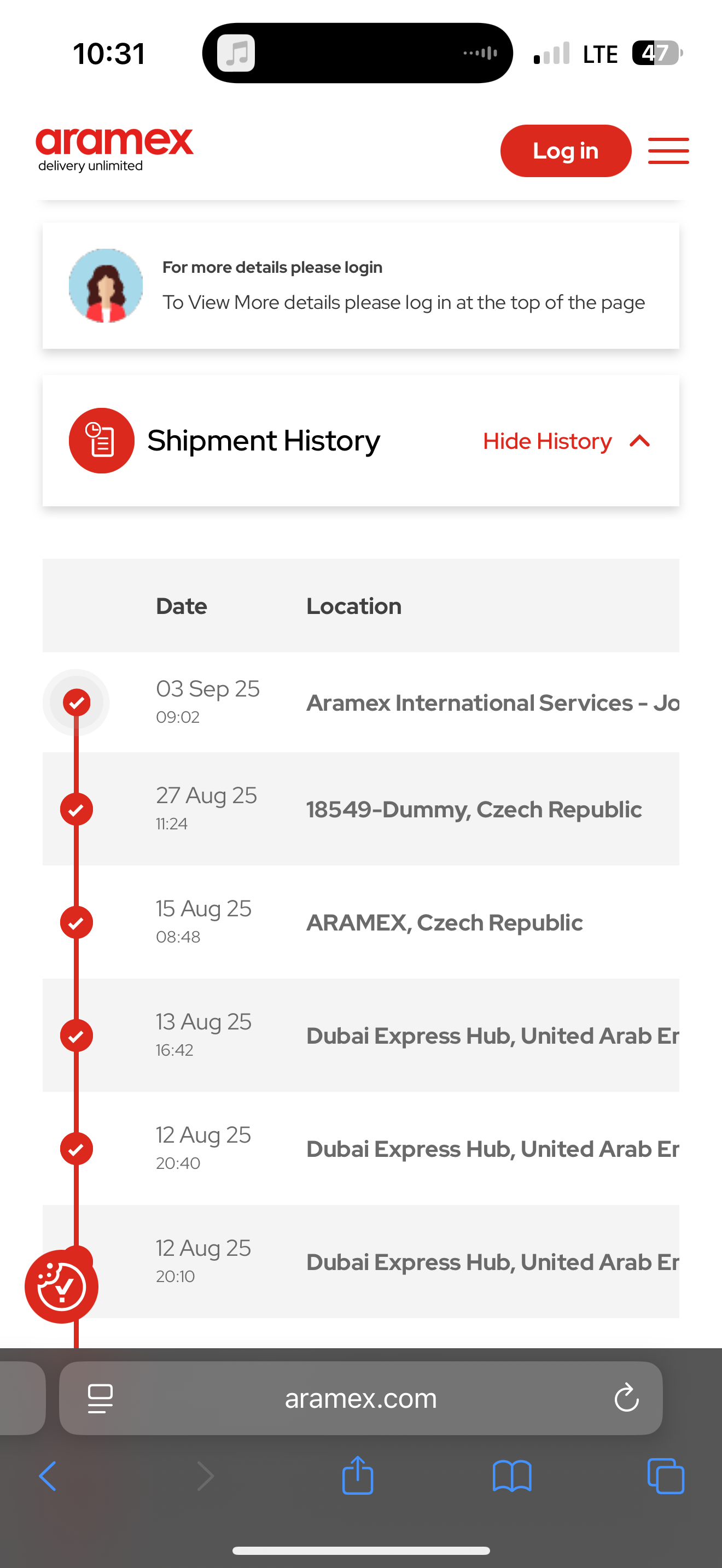Tap the Safari share icon
This screenshot has height=1568, width=722.
click(357, 1476)
